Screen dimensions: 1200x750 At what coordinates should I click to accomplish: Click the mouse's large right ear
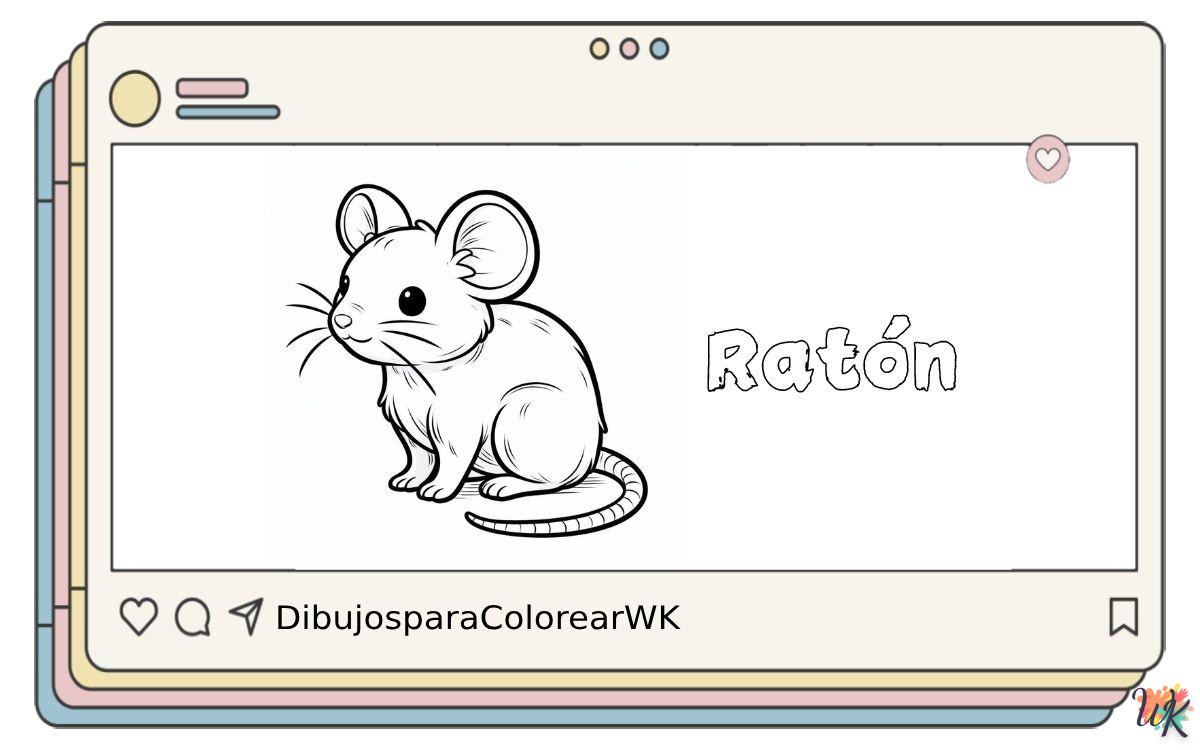[488, 243]
